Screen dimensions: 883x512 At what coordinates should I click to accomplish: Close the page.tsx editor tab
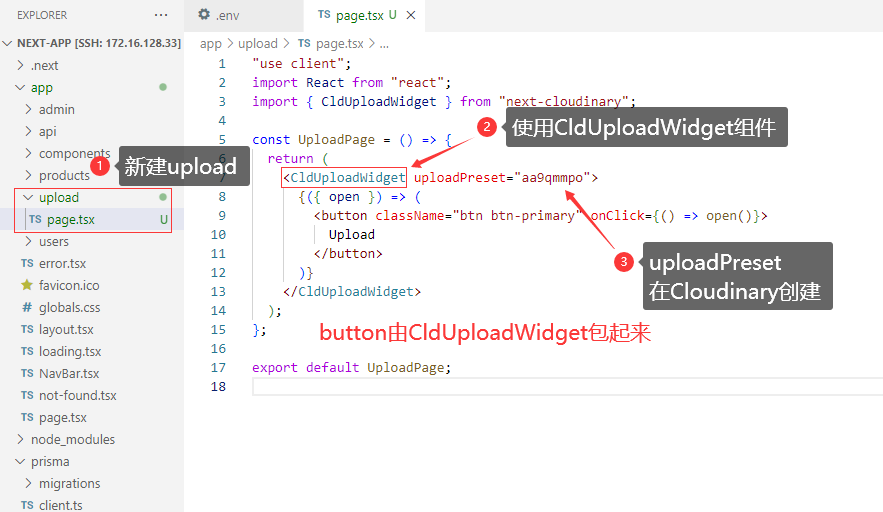(x=411, y=15)
